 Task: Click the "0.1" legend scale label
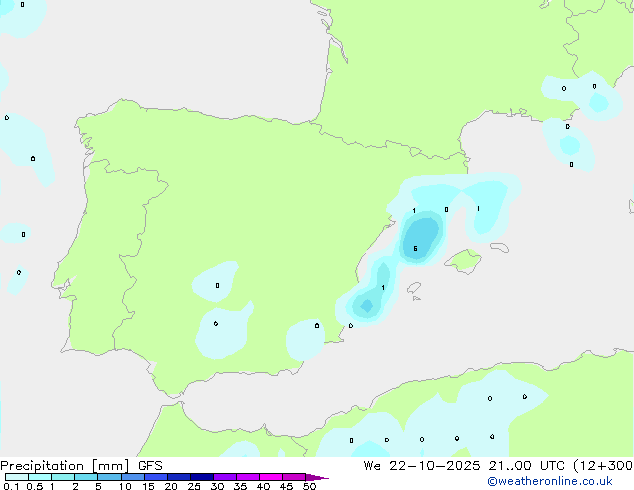pyautogui.click(x=11, y=486)
